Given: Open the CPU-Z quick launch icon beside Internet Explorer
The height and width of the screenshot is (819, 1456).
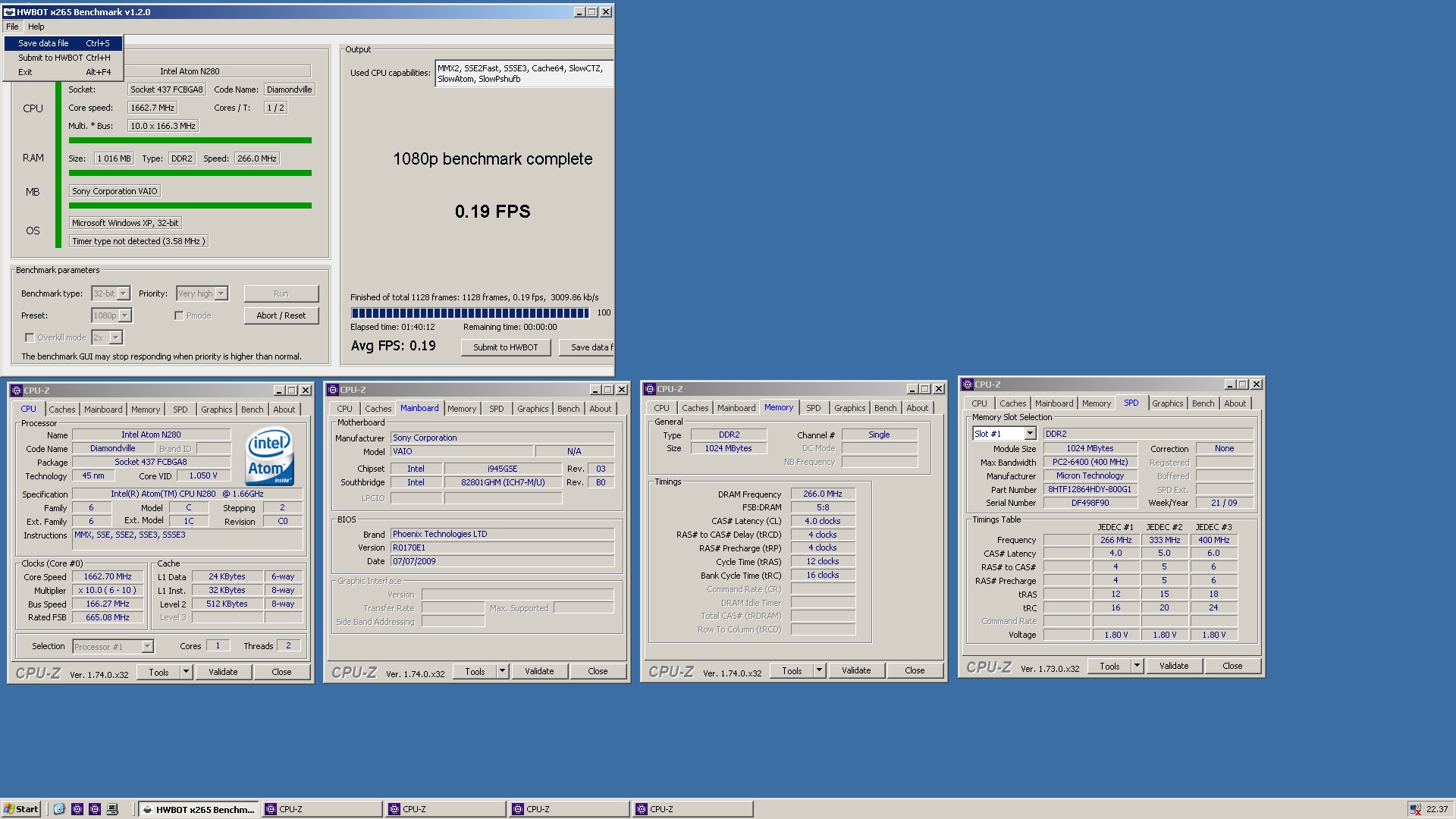Looking at the screenshot, I should tap(77, 809).
